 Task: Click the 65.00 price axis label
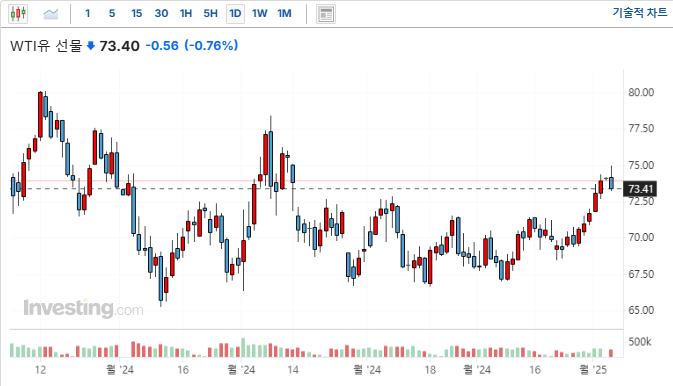click(641, 310)
